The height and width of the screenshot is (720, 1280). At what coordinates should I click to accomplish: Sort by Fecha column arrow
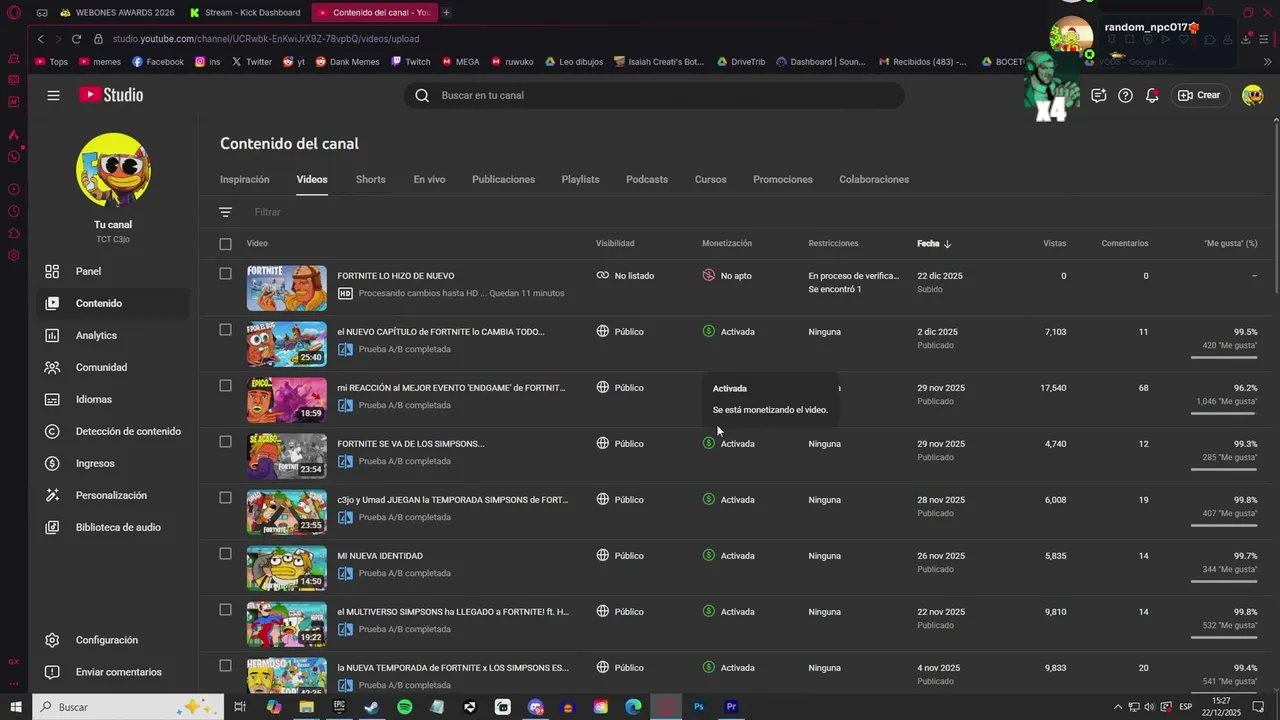[x=947, y=243]
